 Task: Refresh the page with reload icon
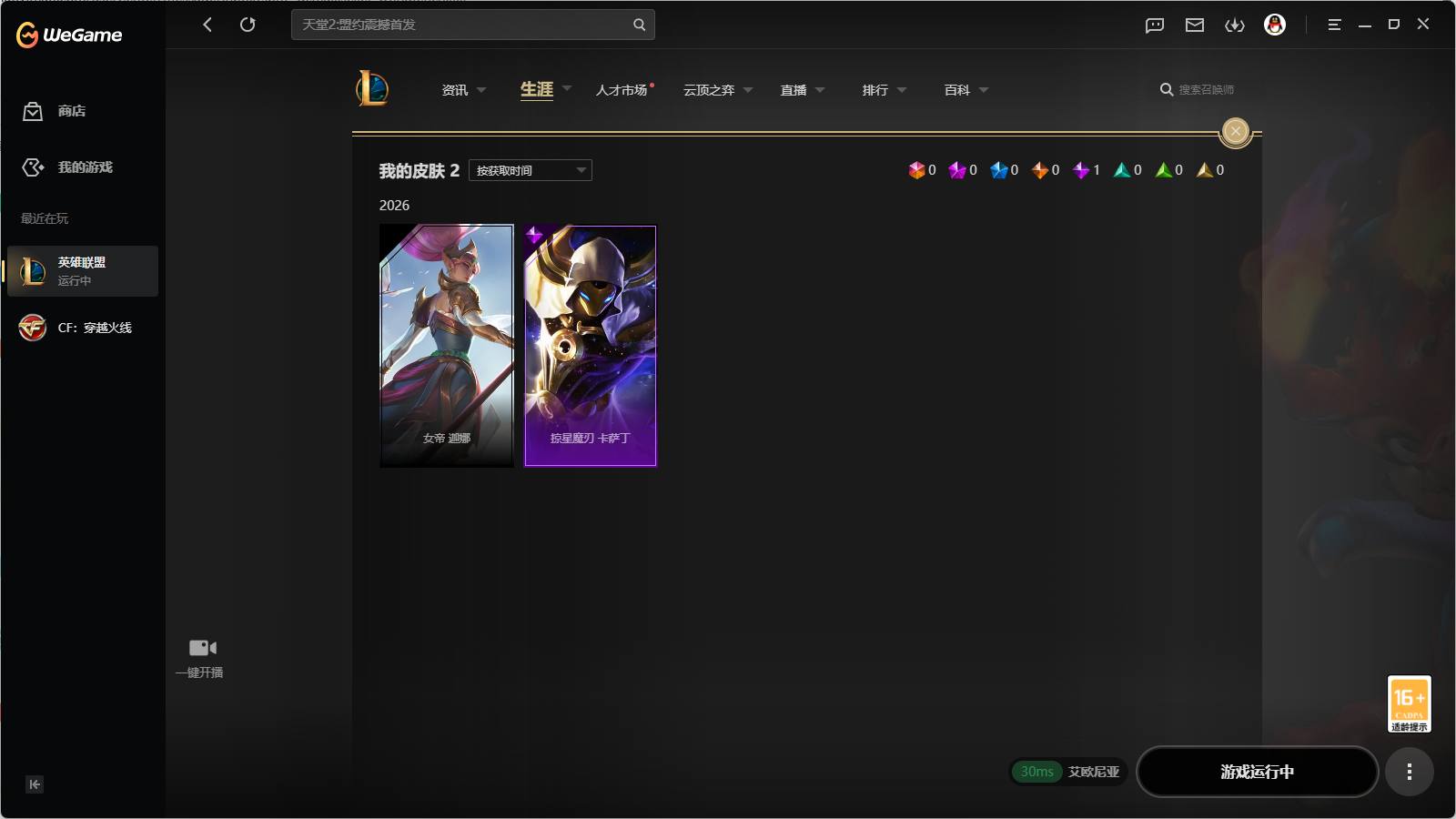[248, 25]
